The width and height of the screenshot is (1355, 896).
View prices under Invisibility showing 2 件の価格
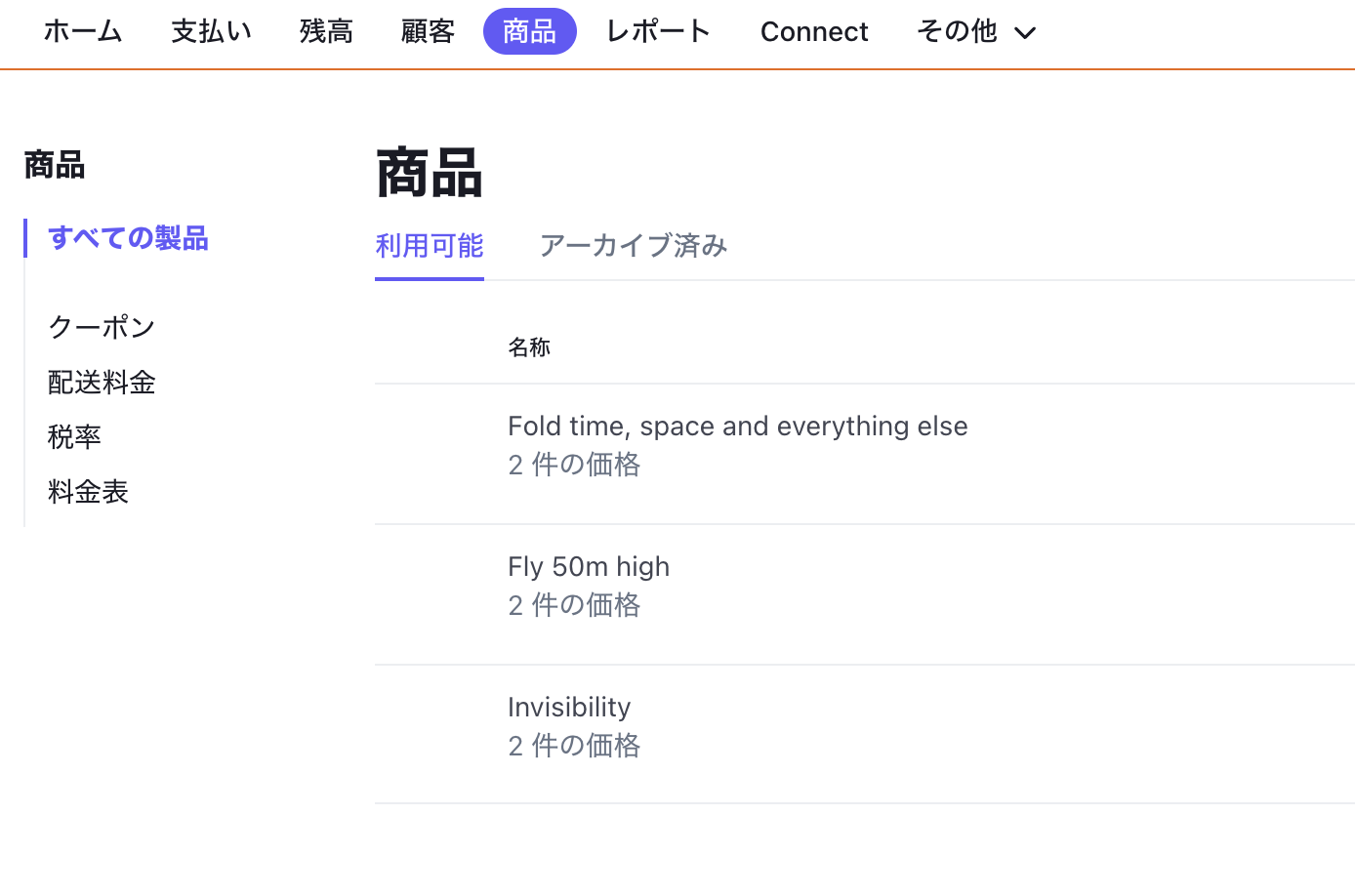click(574, 745)
